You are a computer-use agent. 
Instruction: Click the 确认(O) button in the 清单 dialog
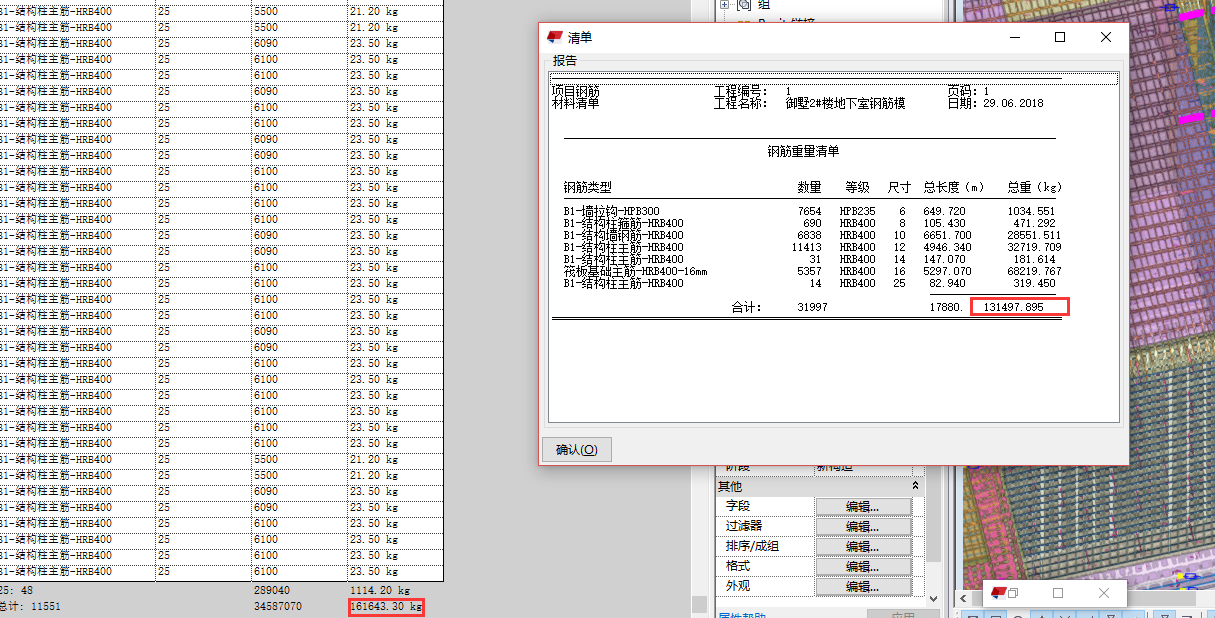coord(576,450)
